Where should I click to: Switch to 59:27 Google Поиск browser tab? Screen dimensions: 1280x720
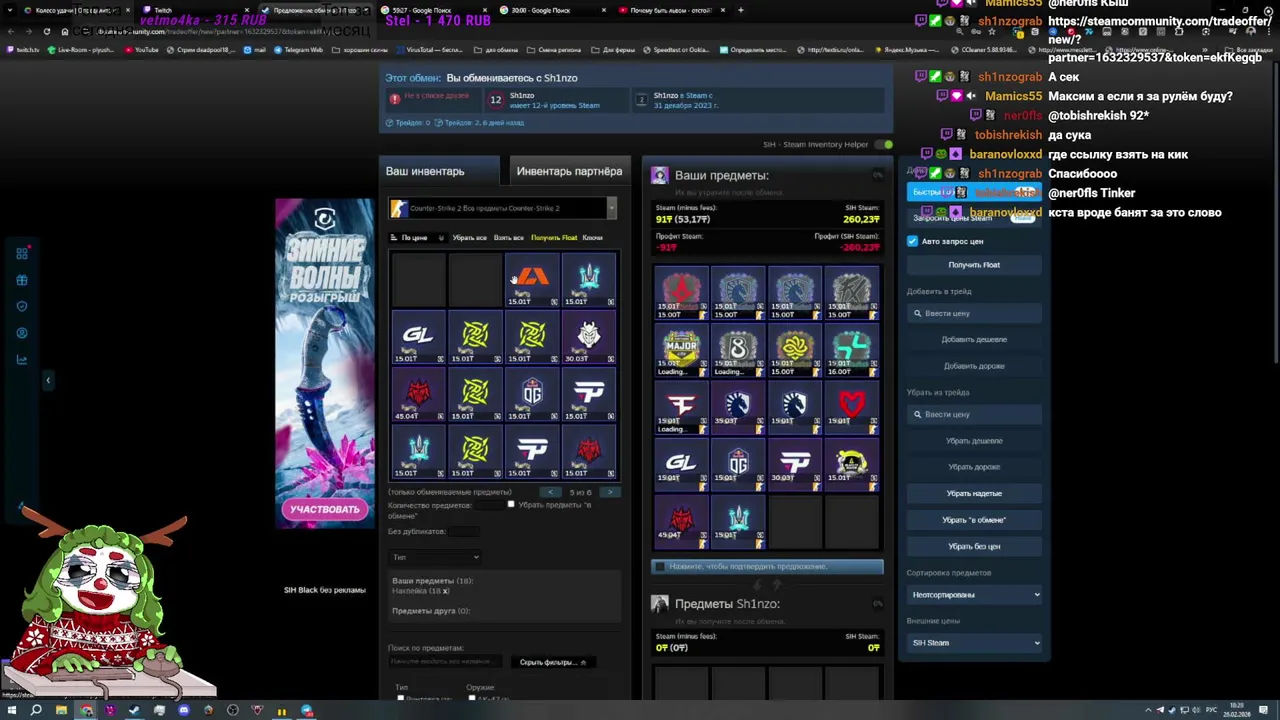pos(435,10)
